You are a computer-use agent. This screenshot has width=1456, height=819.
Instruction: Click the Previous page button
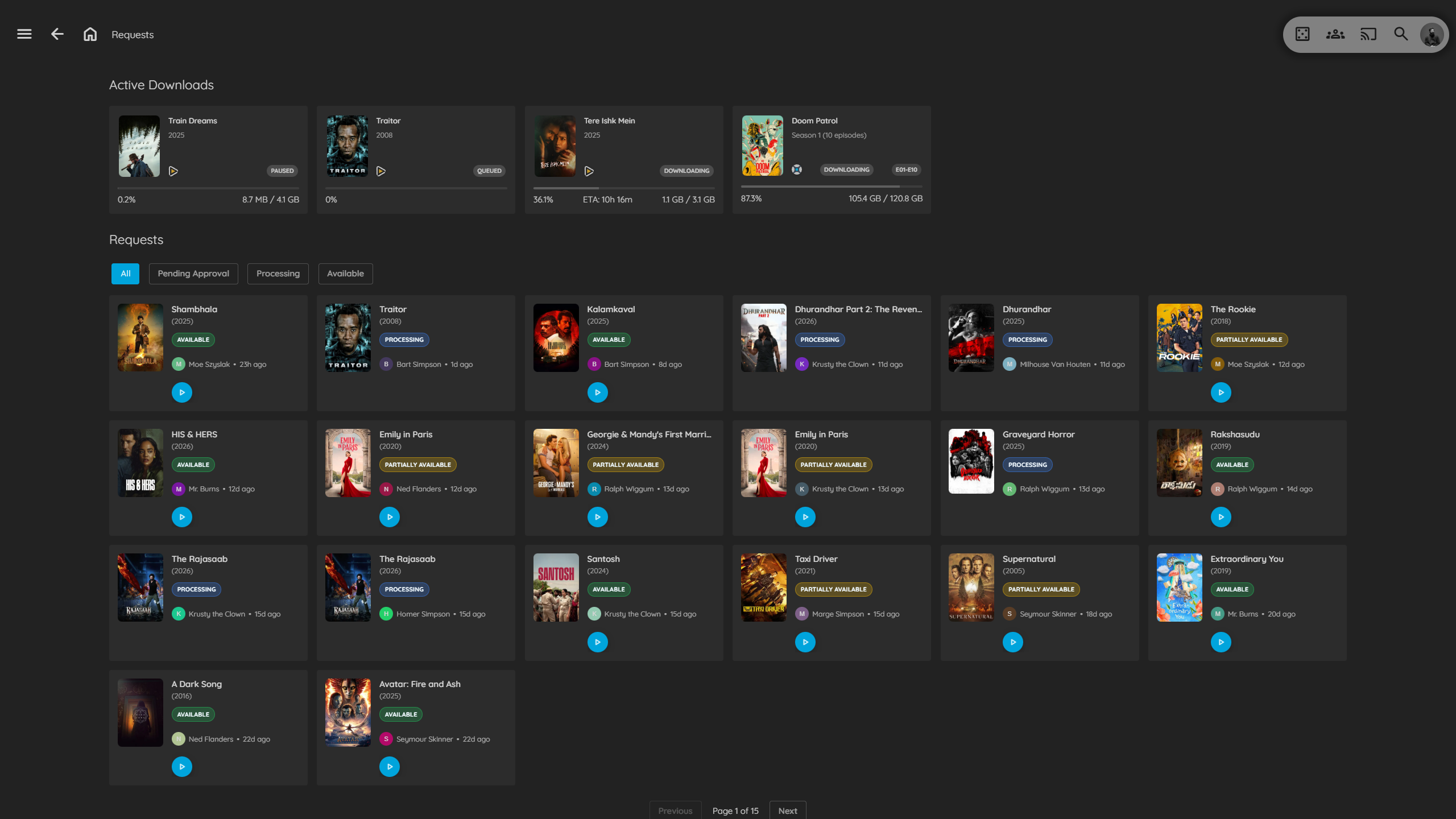675,810
